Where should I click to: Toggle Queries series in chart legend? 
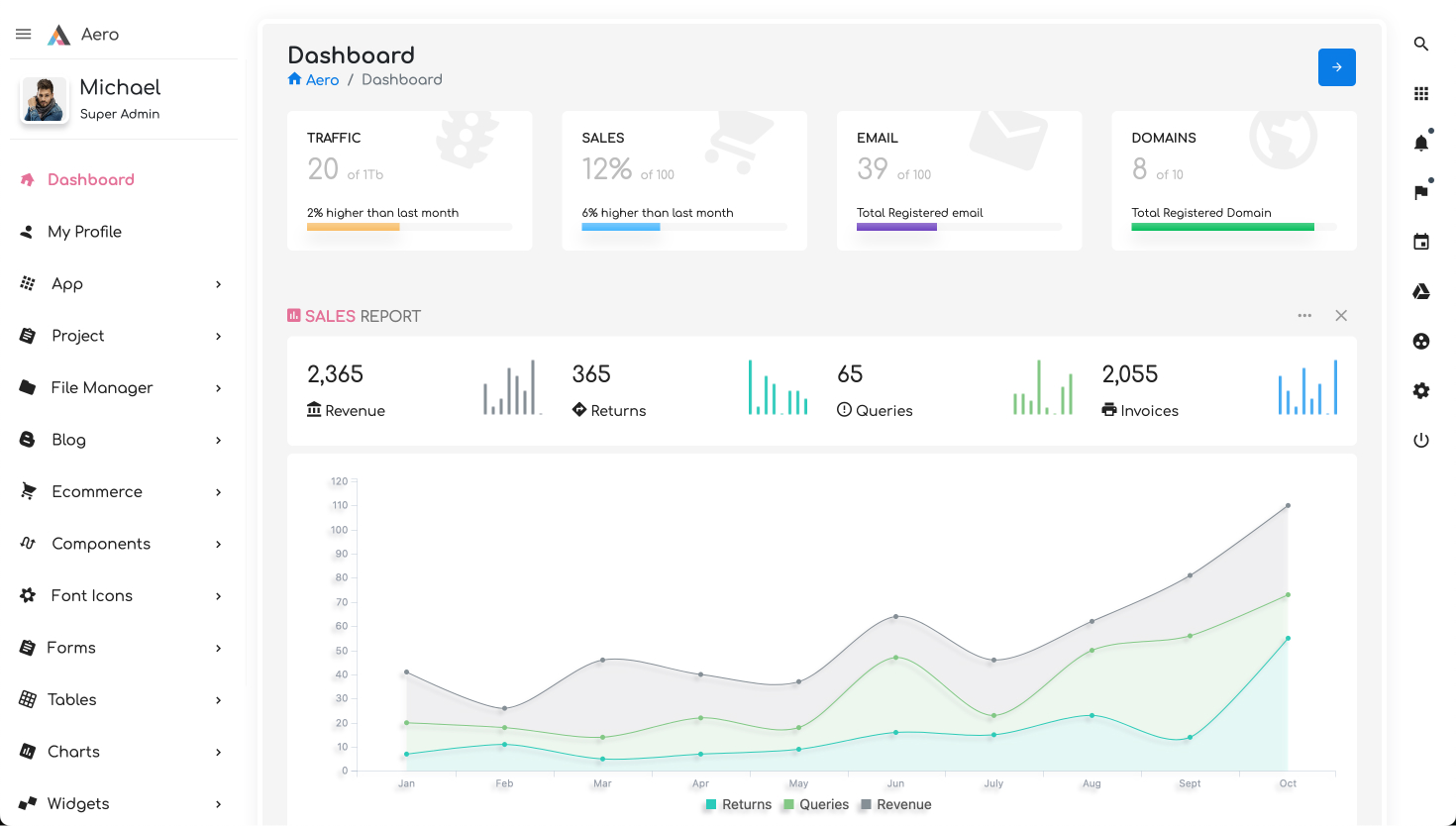[816, 804]
